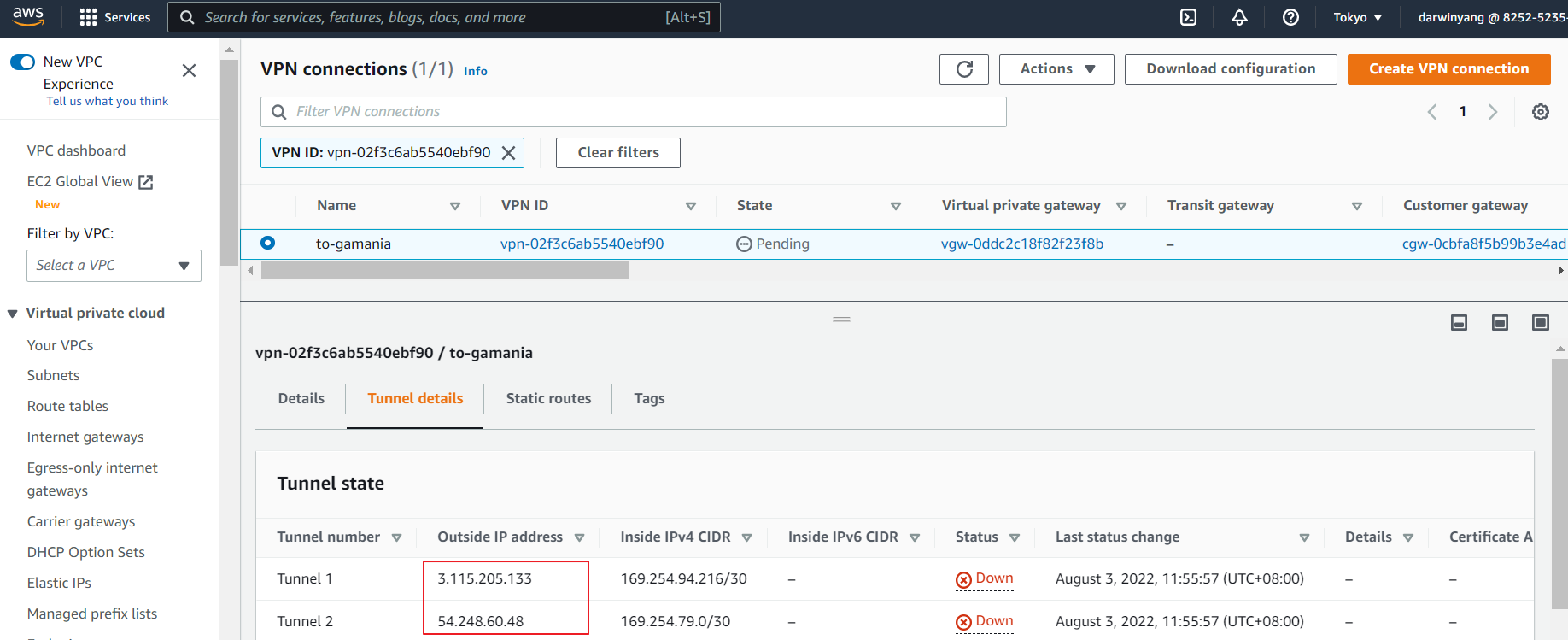Remove the VPN ID filter chip

(509, 153)
